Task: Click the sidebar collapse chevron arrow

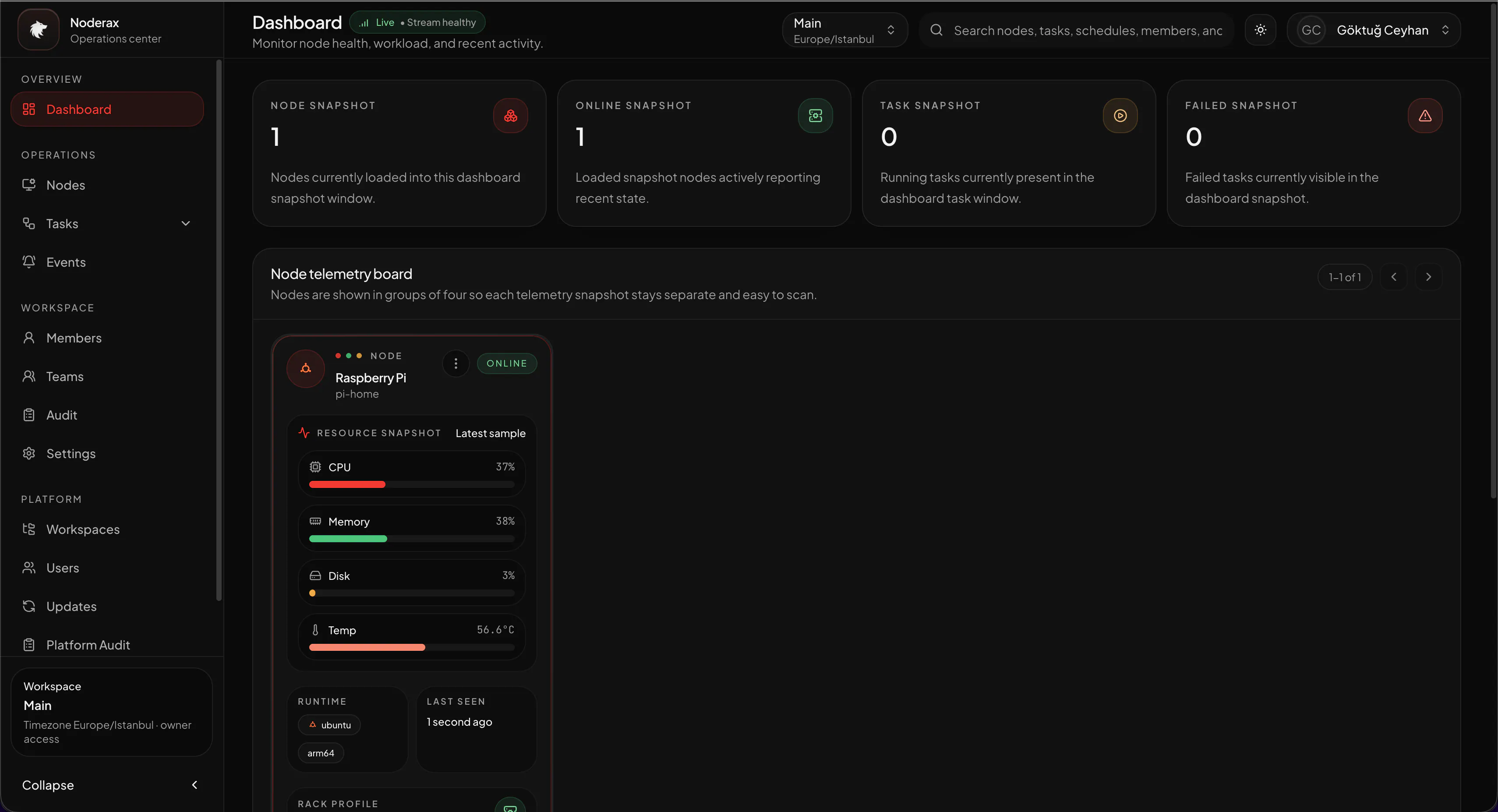Action: pos(195,785)
